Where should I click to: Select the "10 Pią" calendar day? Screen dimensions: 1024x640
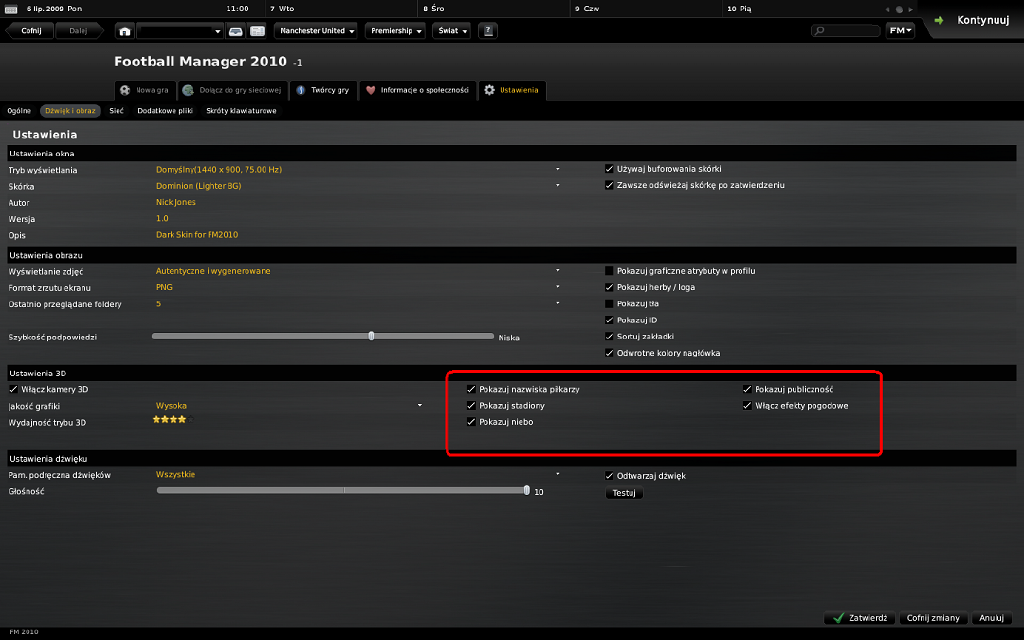pos(739,9)
